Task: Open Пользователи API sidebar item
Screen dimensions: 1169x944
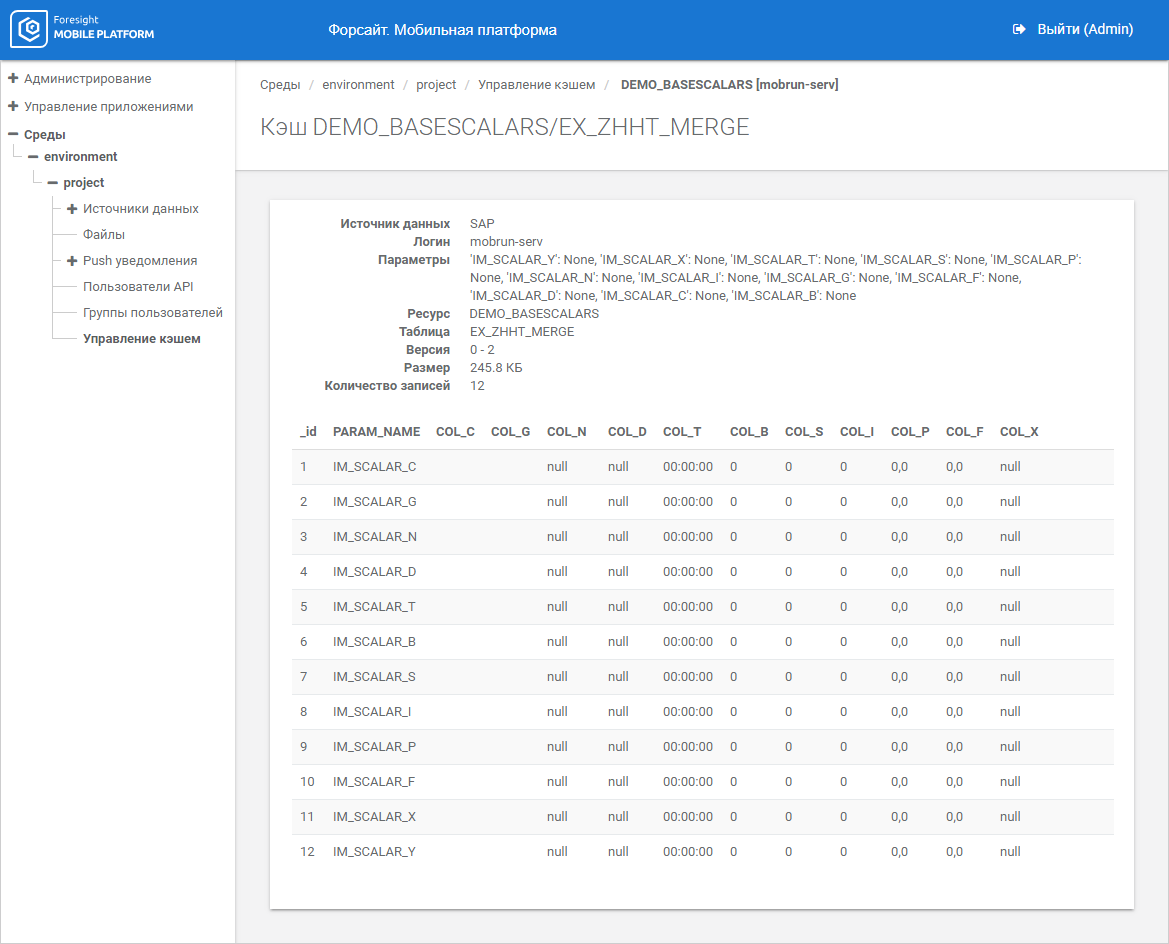Action: tap(138, 287)
